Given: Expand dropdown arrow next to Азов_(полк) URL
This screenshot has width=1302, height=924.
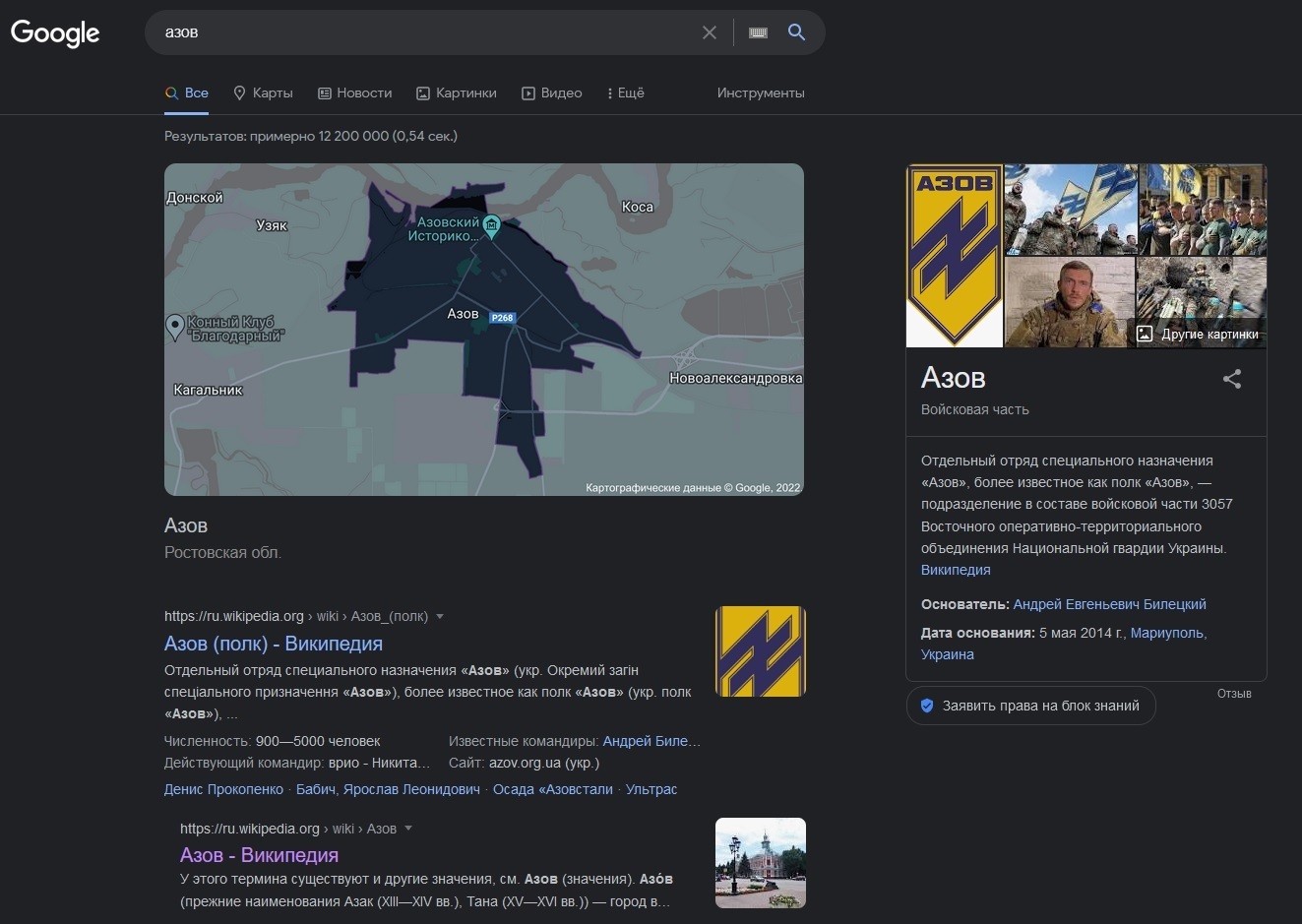Looking at the screenshot, I should tap(440, 617).
